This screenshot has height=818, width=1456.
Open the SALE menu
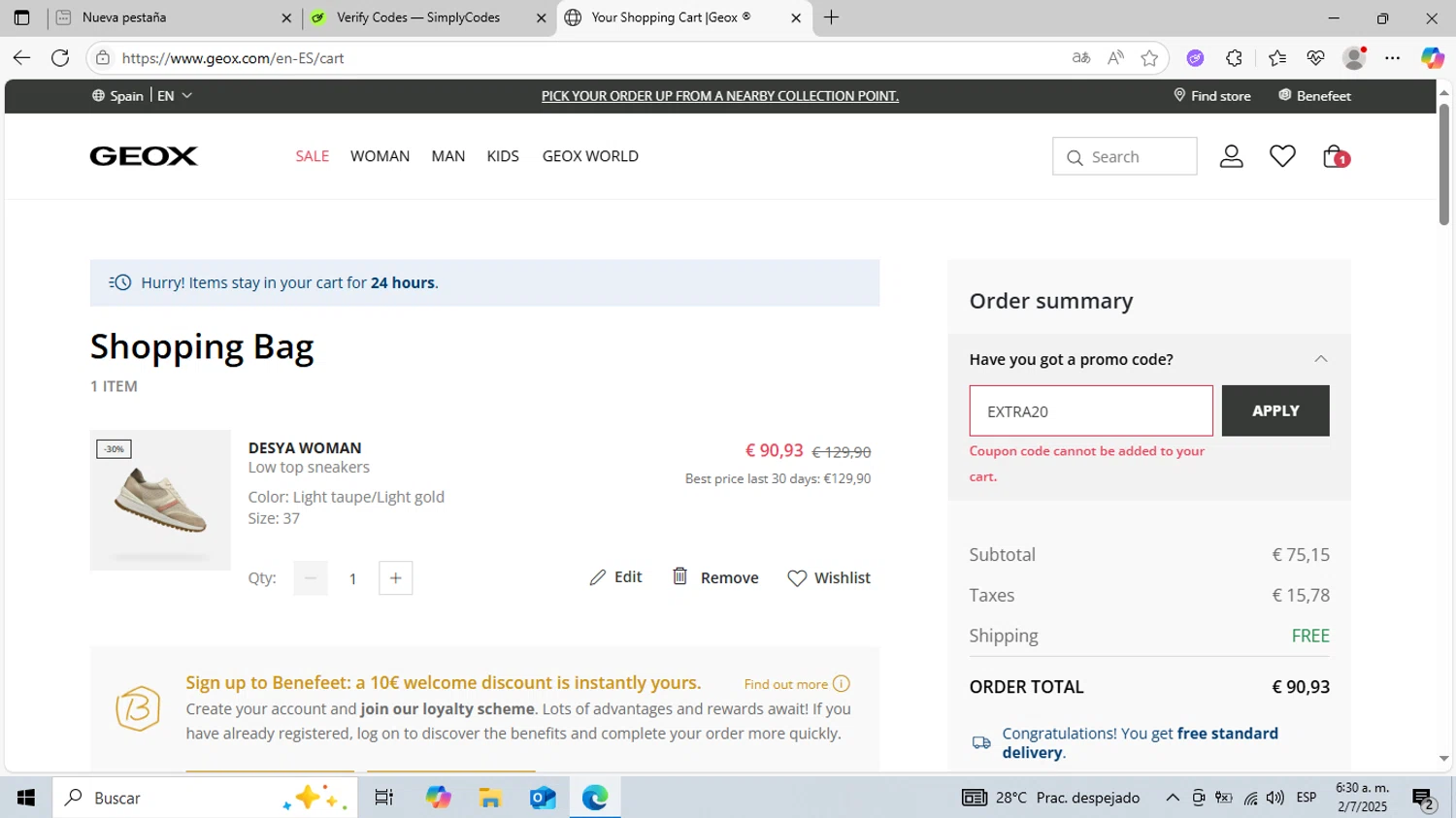313,156
